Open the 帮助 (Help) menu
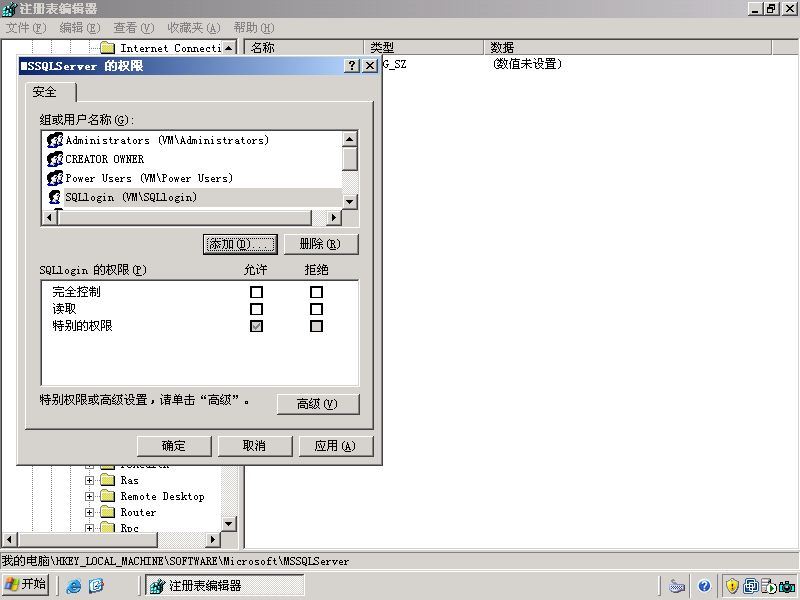This screenshot has width=800, height=600. 254,28
